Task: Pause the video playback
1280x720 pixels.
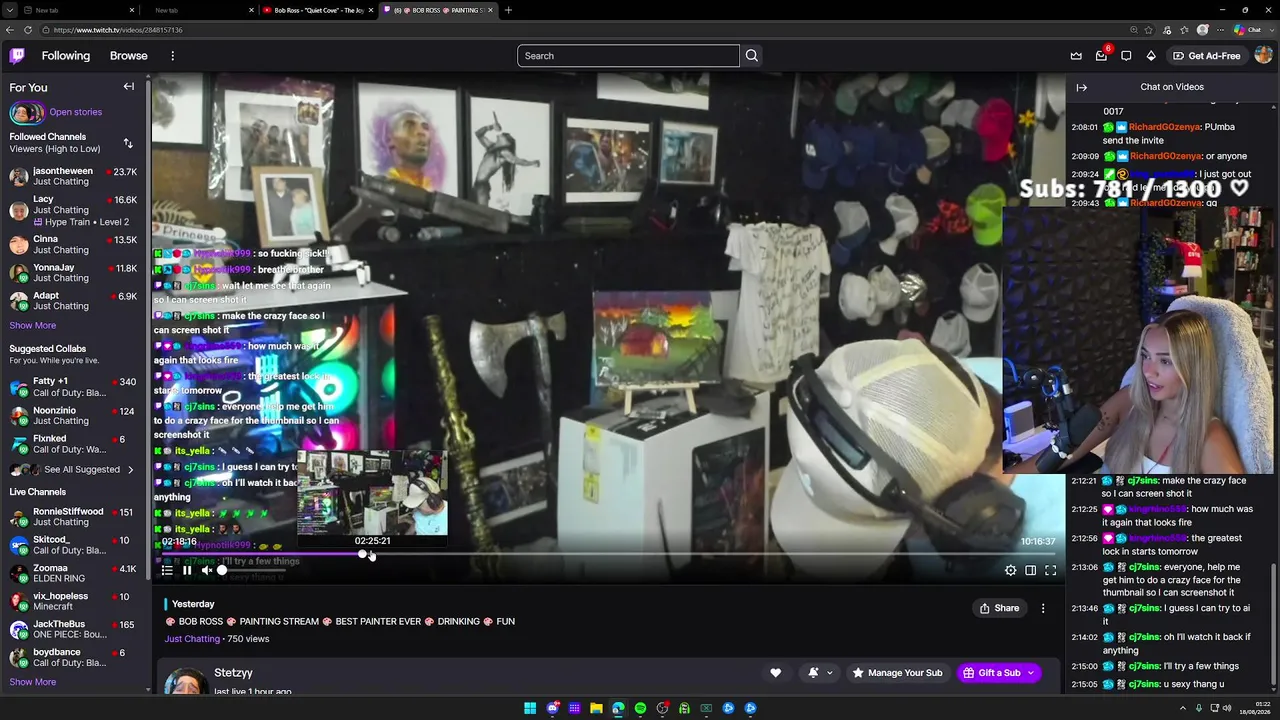Action: pyautogui.click(x=187, y=570)
